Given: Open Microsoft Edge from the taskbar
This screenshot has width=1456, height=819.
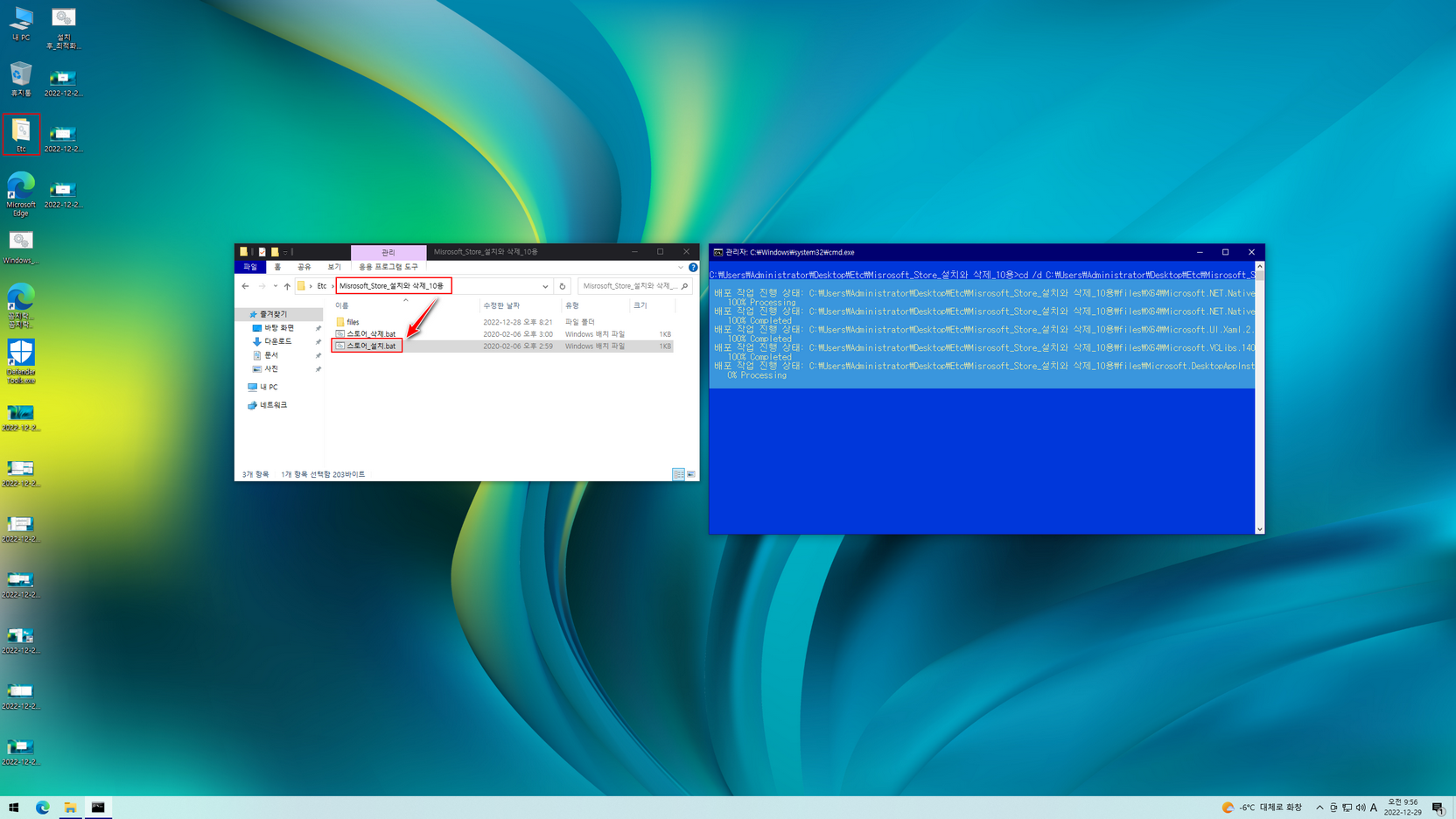Looking at the screenshot, I should [x=42, y=808].
